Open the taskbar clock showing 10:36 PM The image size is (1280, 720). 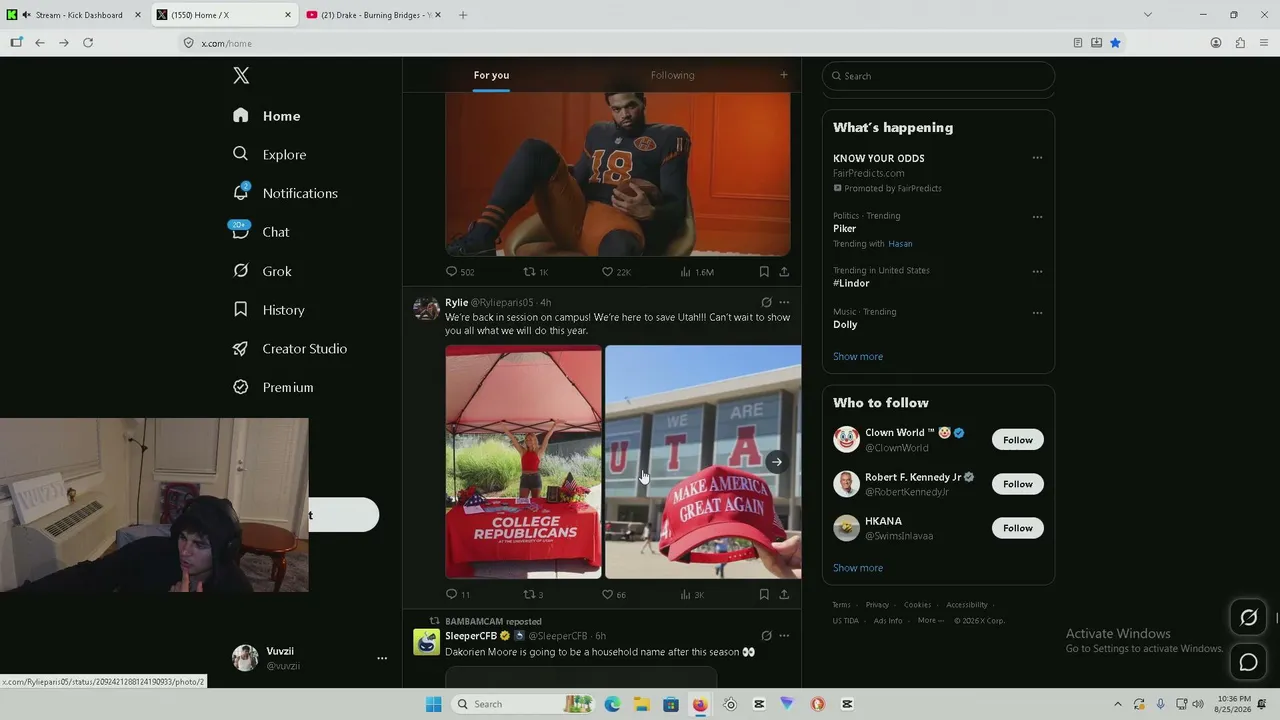coord(1234,704)
